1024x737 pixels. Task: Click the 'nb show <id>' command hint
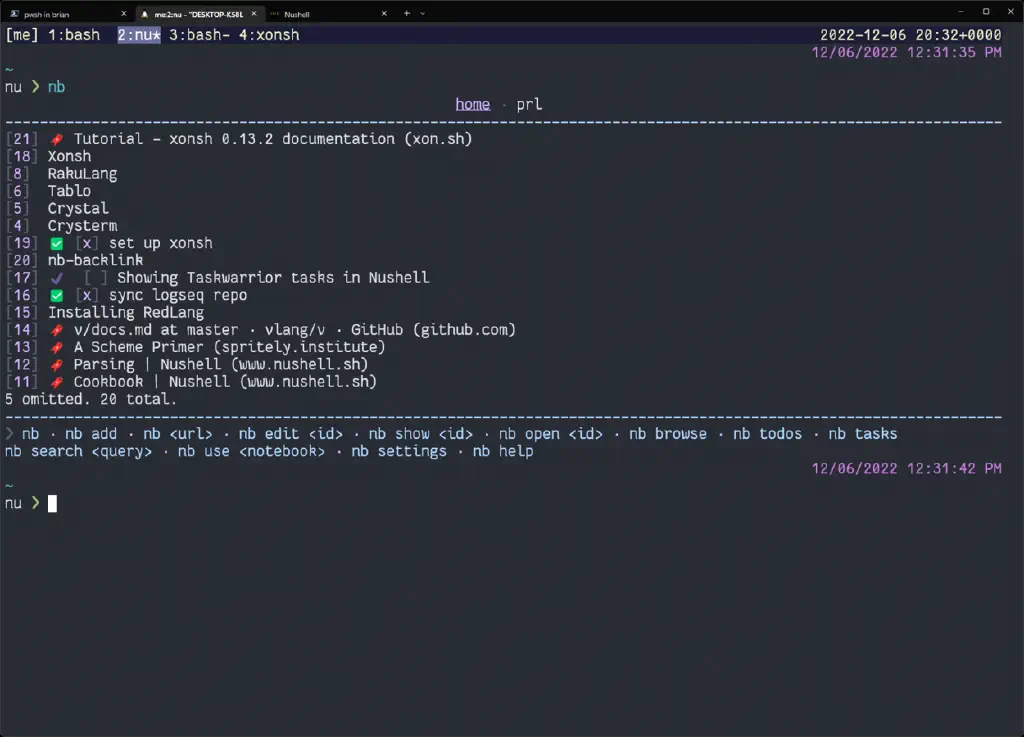point(421,434)
